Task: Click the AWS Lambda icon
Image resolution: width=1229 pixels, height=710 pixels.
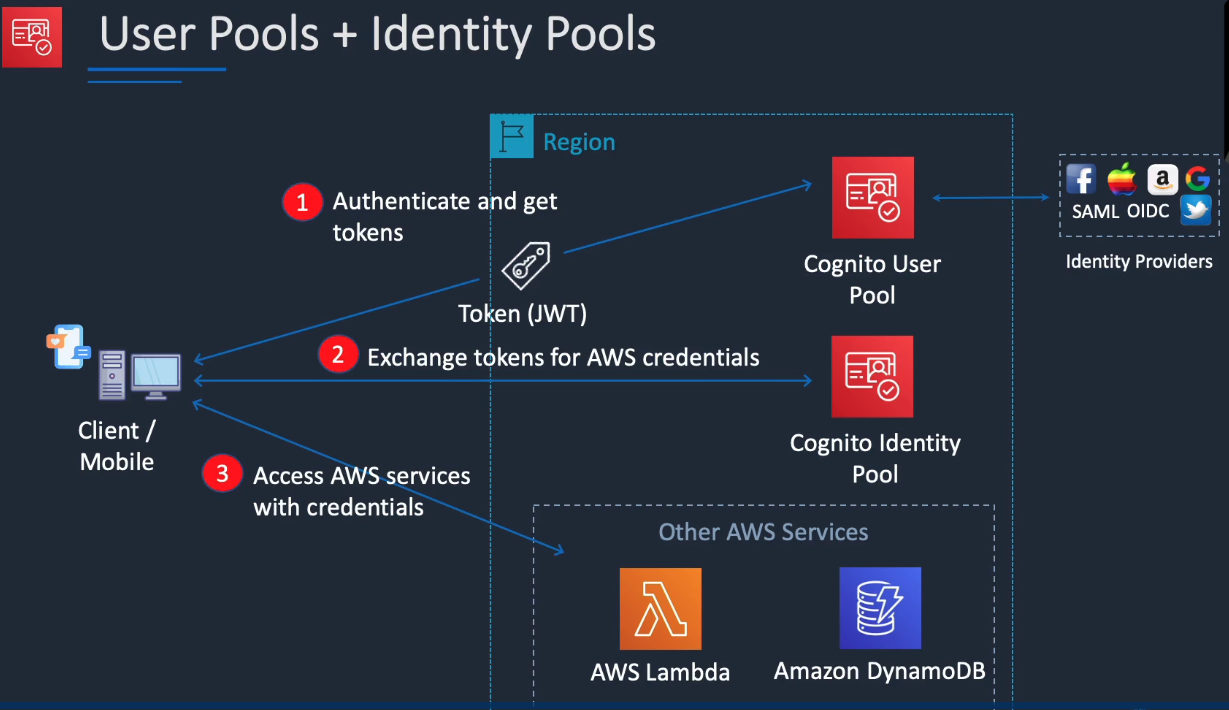Action: point(660,608)
